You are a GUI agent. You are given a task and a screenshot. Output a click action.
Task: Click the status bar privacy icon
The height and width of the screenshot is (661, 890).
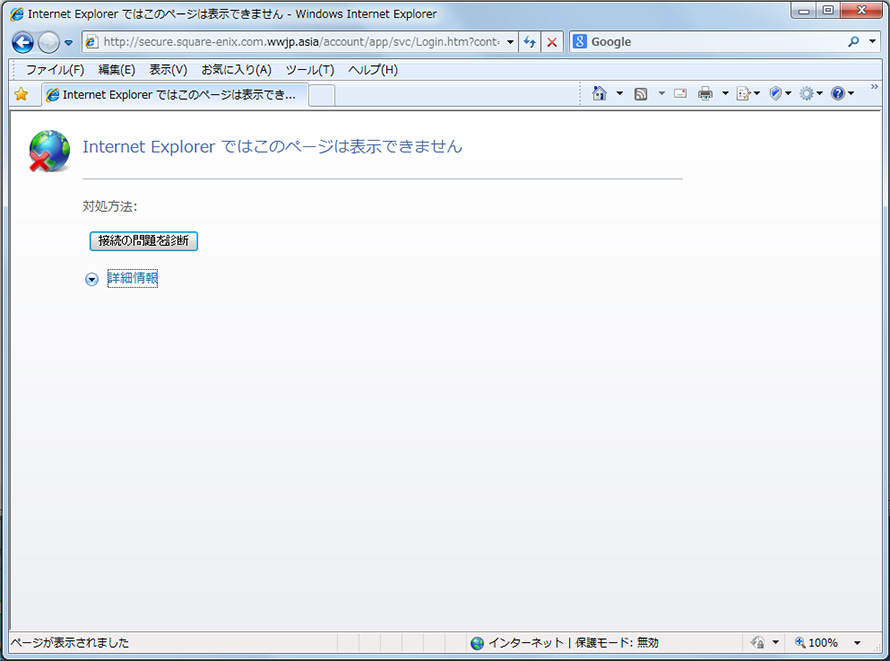click(757, 642)
